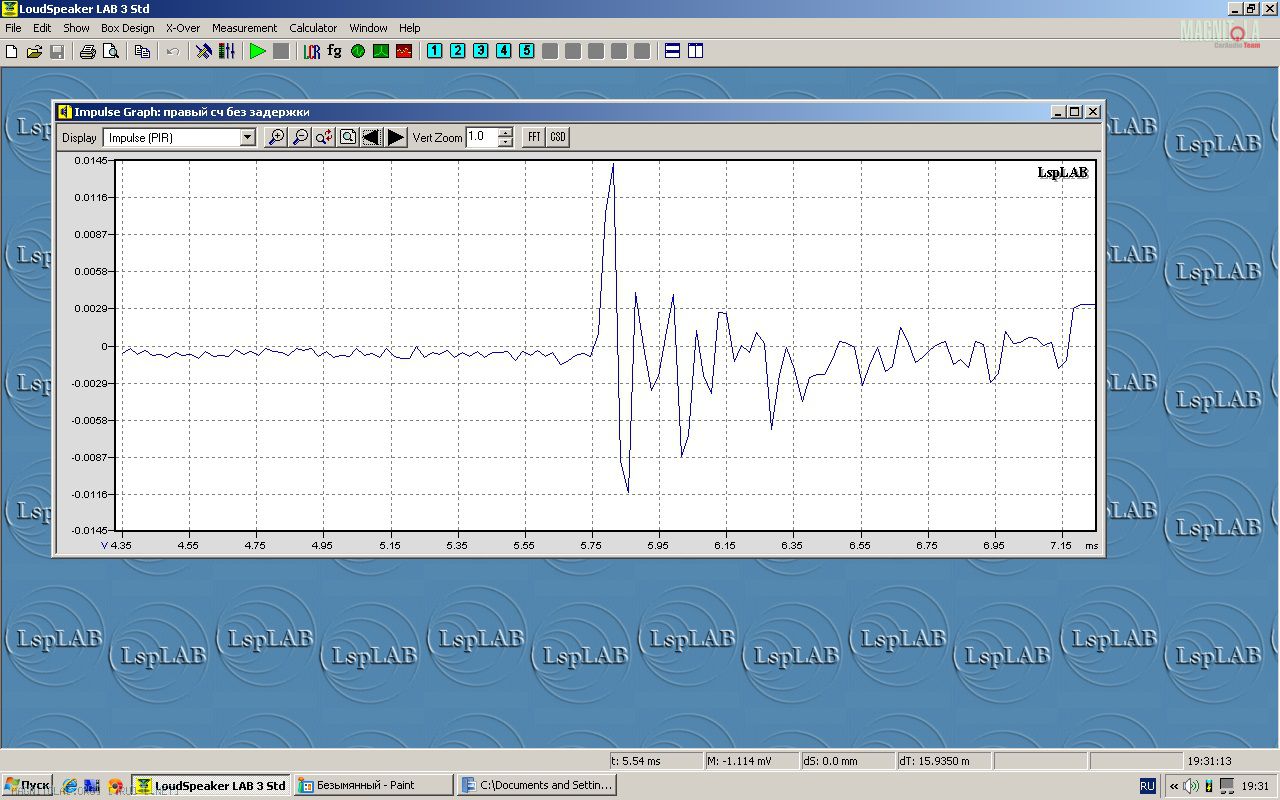Click the save floppy disk icon

tap(57, 51)
